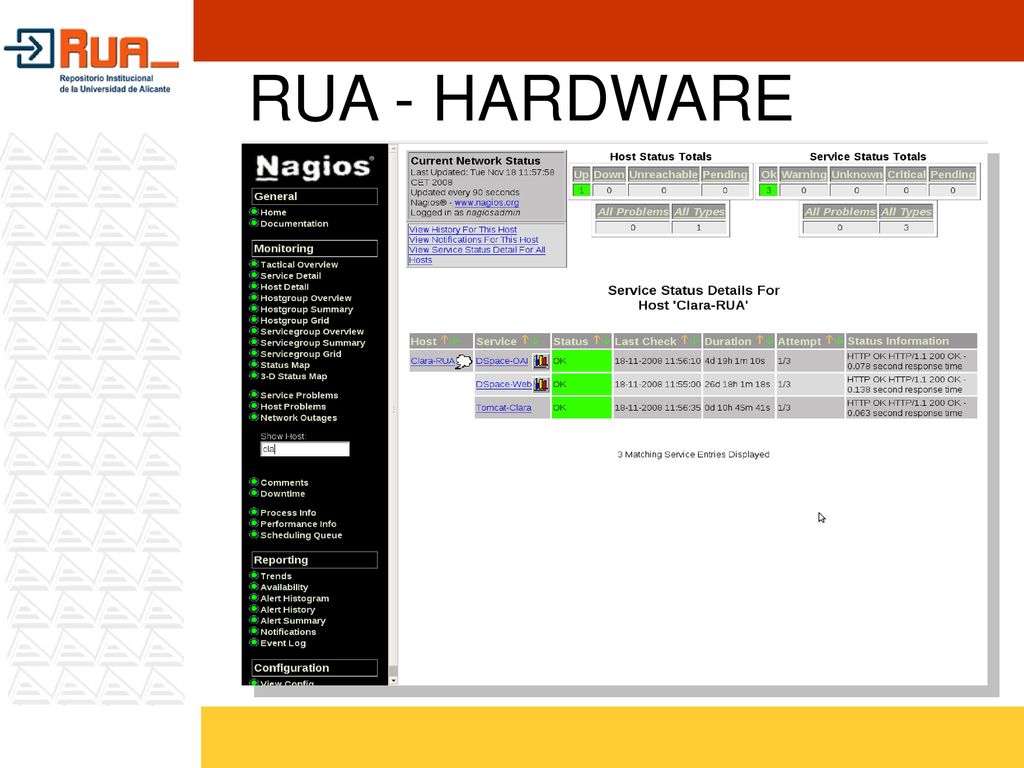Open Hostgroup Summary in sidebar
Viewport: 1024px width, 768px height.
tap(306, 309)
